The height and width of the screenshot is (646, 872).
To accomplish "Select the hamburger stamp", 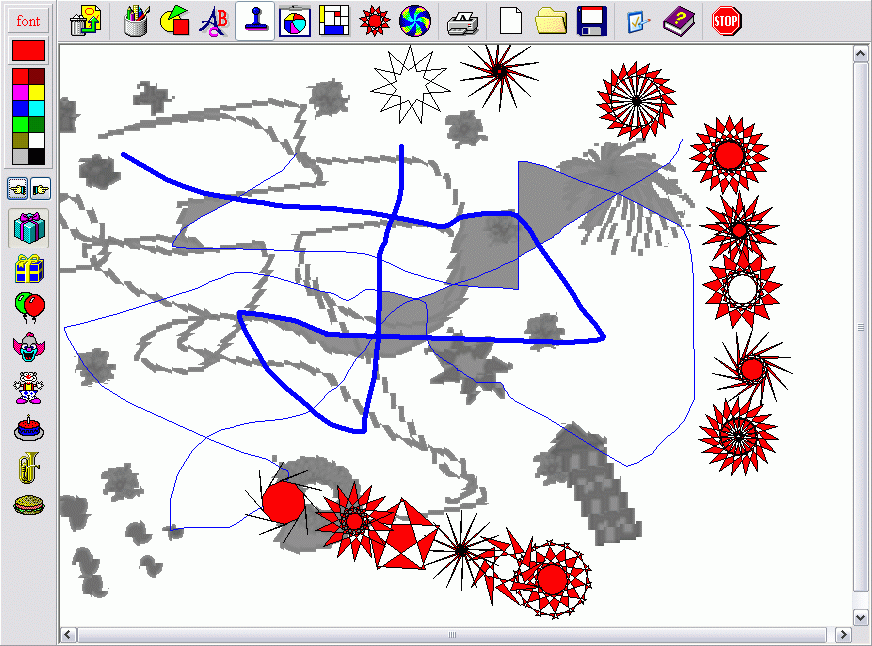I will (28, 505).
